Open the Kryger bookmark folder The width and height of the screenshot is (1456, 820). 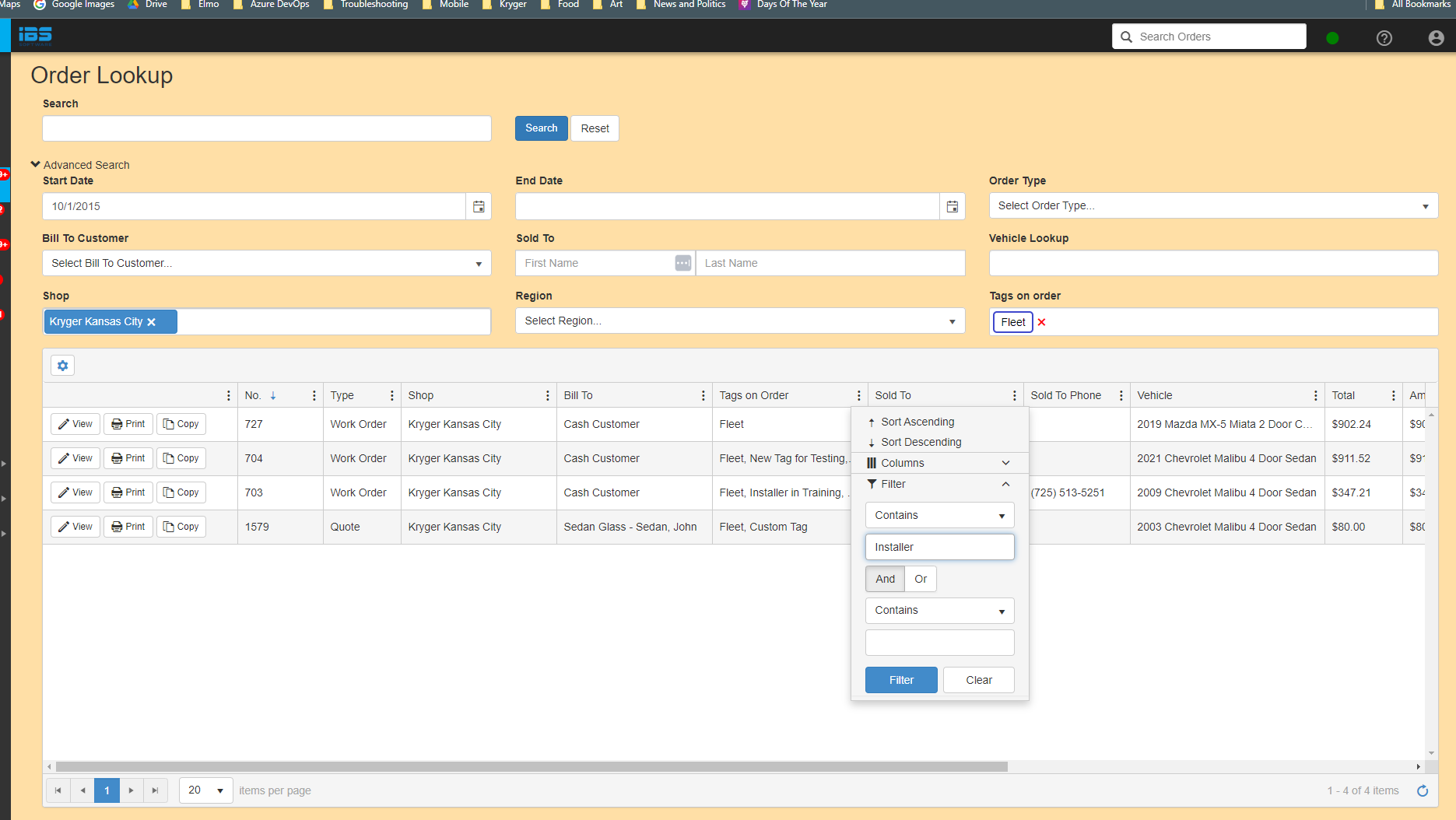pos(504,5)
